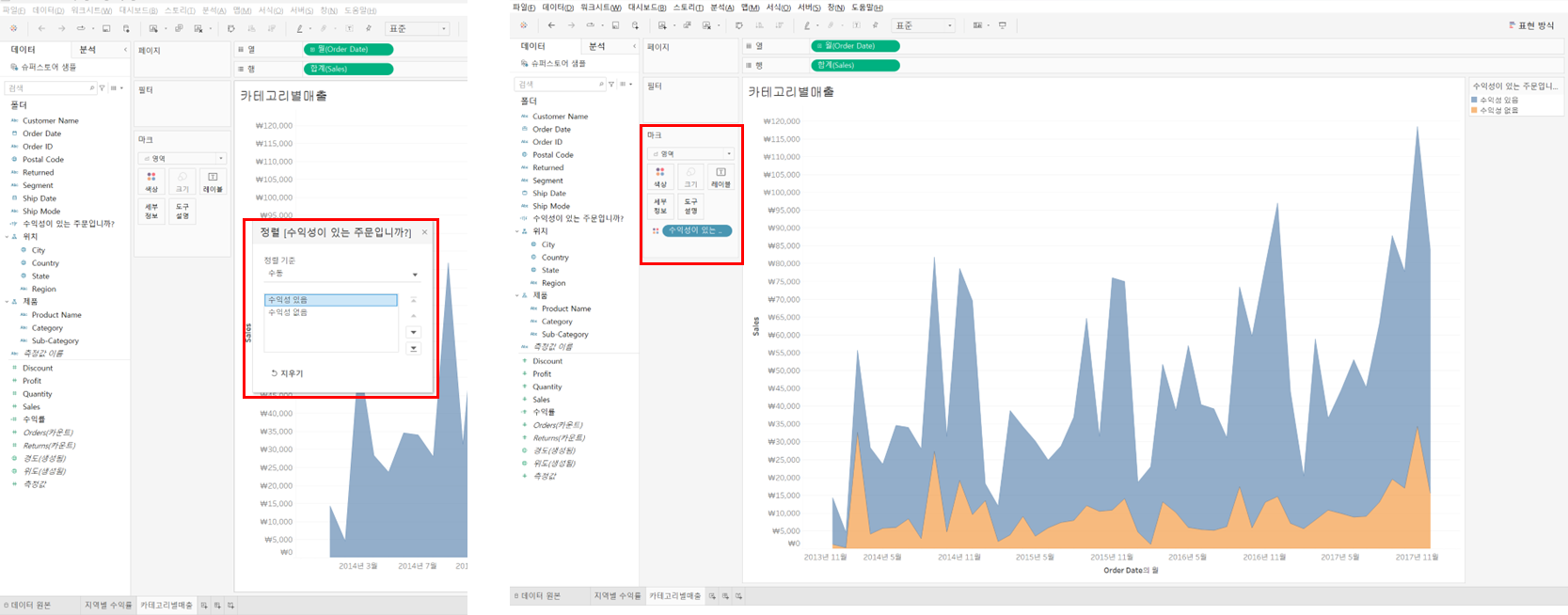Open 도움말 menu in right window
This screenshot has height=615, width=1568.
[867, 8]
